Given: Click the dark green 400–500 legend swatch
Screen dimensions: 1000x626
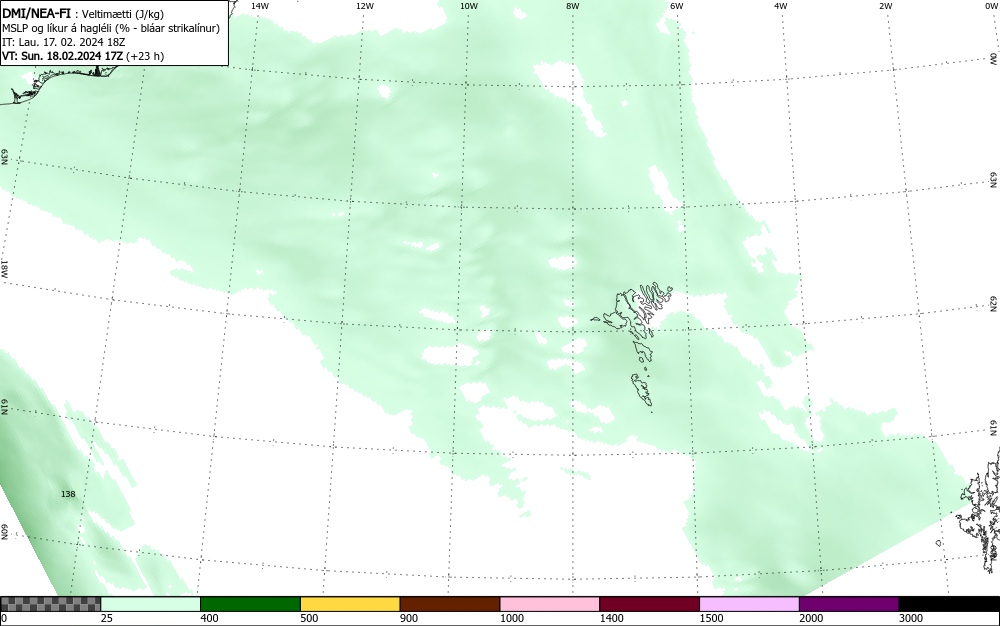Looking at the screenshot, I should pos(250,604).
